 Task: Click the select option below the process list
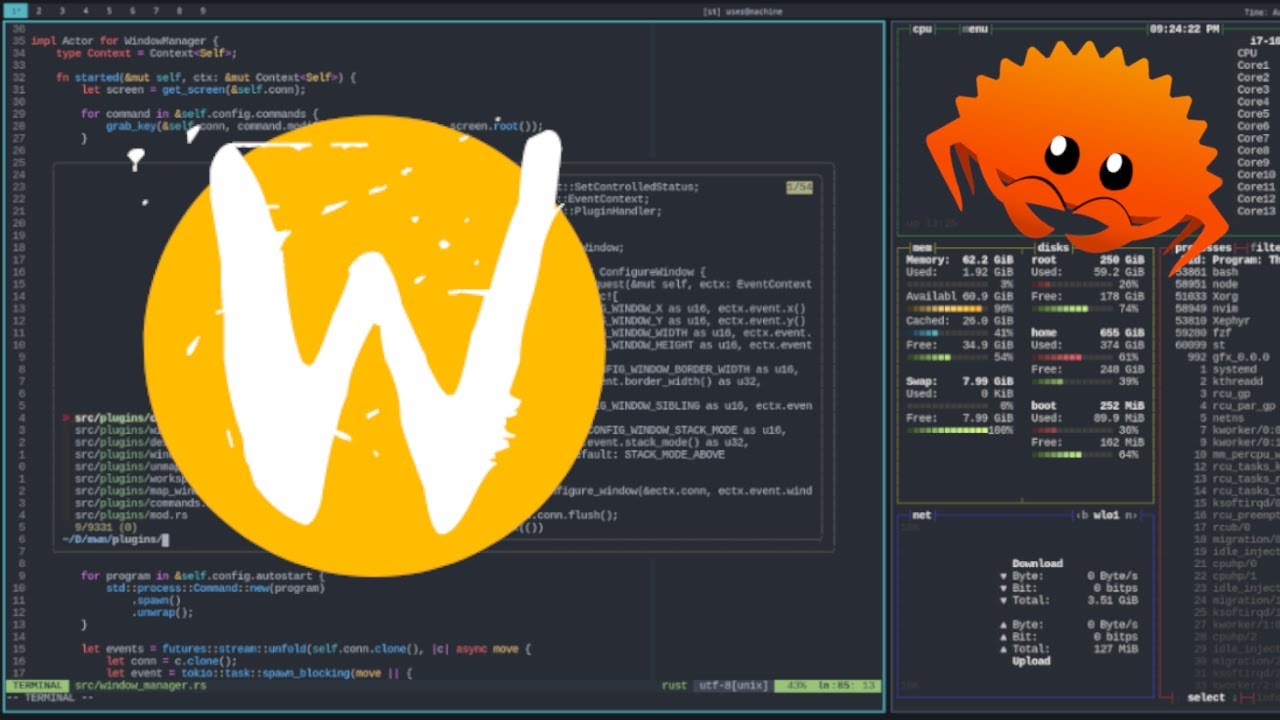coord(1206,697)
